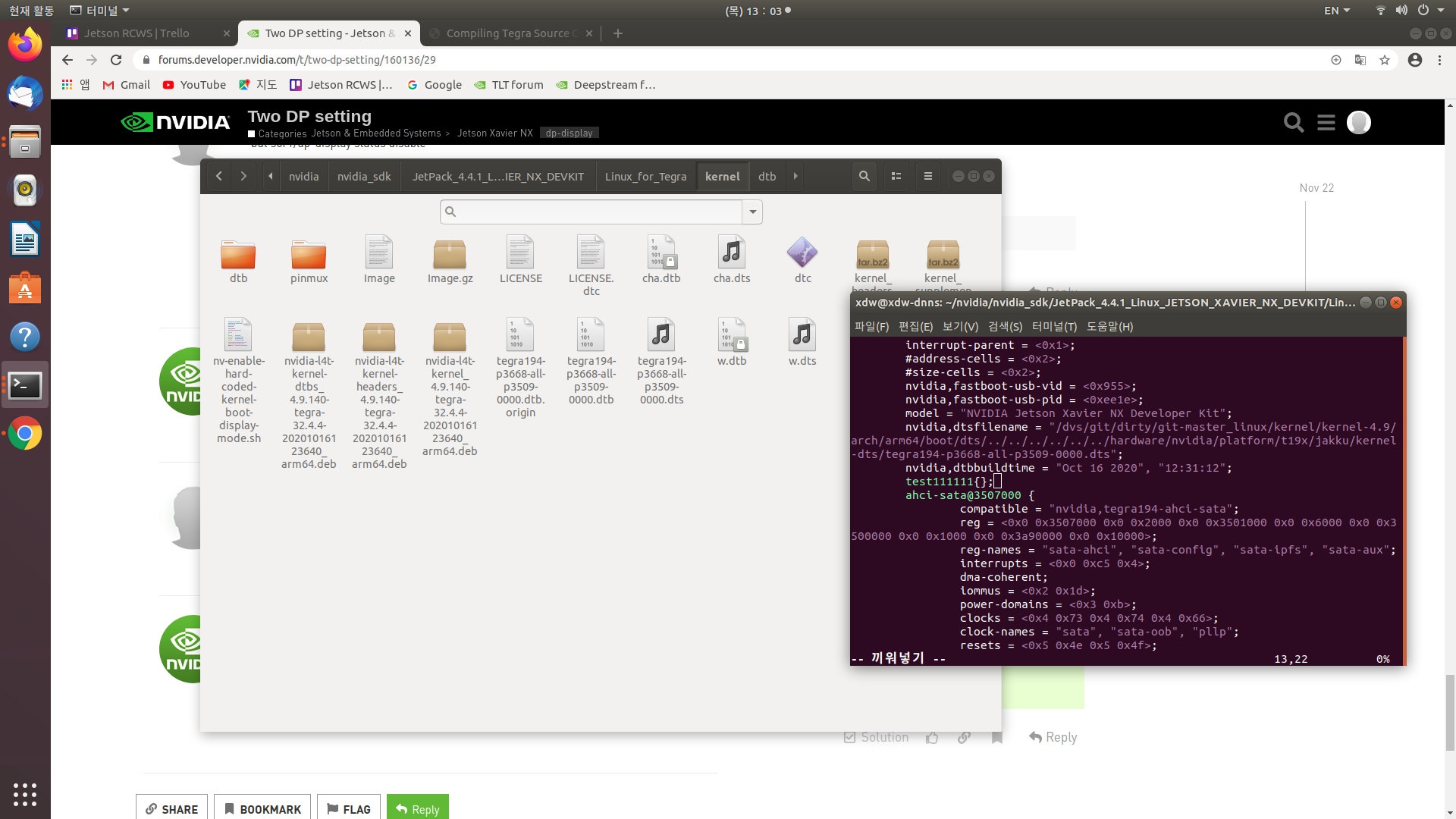Click the file manager search field

[591, 212]
